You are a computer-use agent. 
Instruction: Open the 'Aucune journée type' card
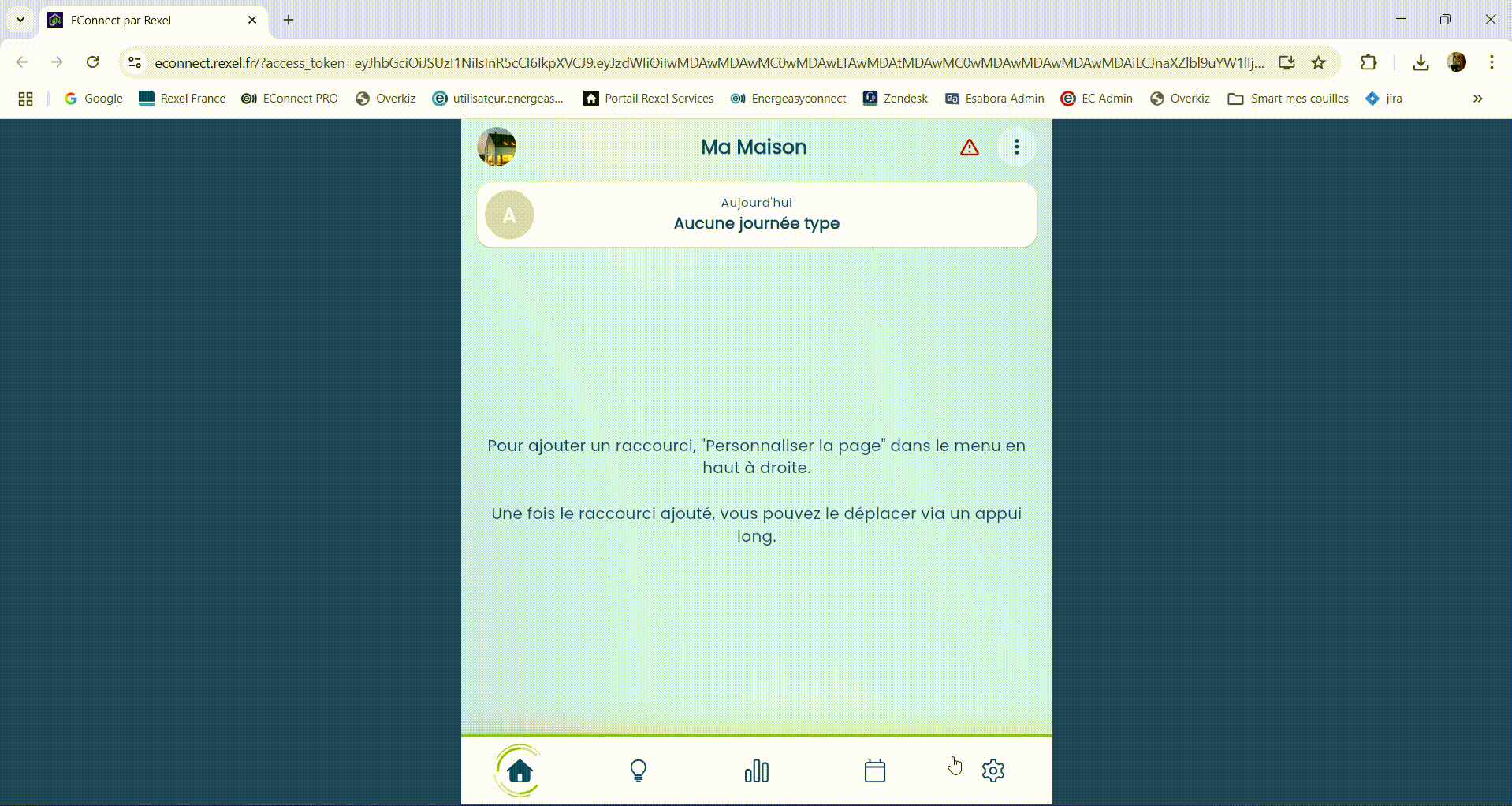click(757, 215)
